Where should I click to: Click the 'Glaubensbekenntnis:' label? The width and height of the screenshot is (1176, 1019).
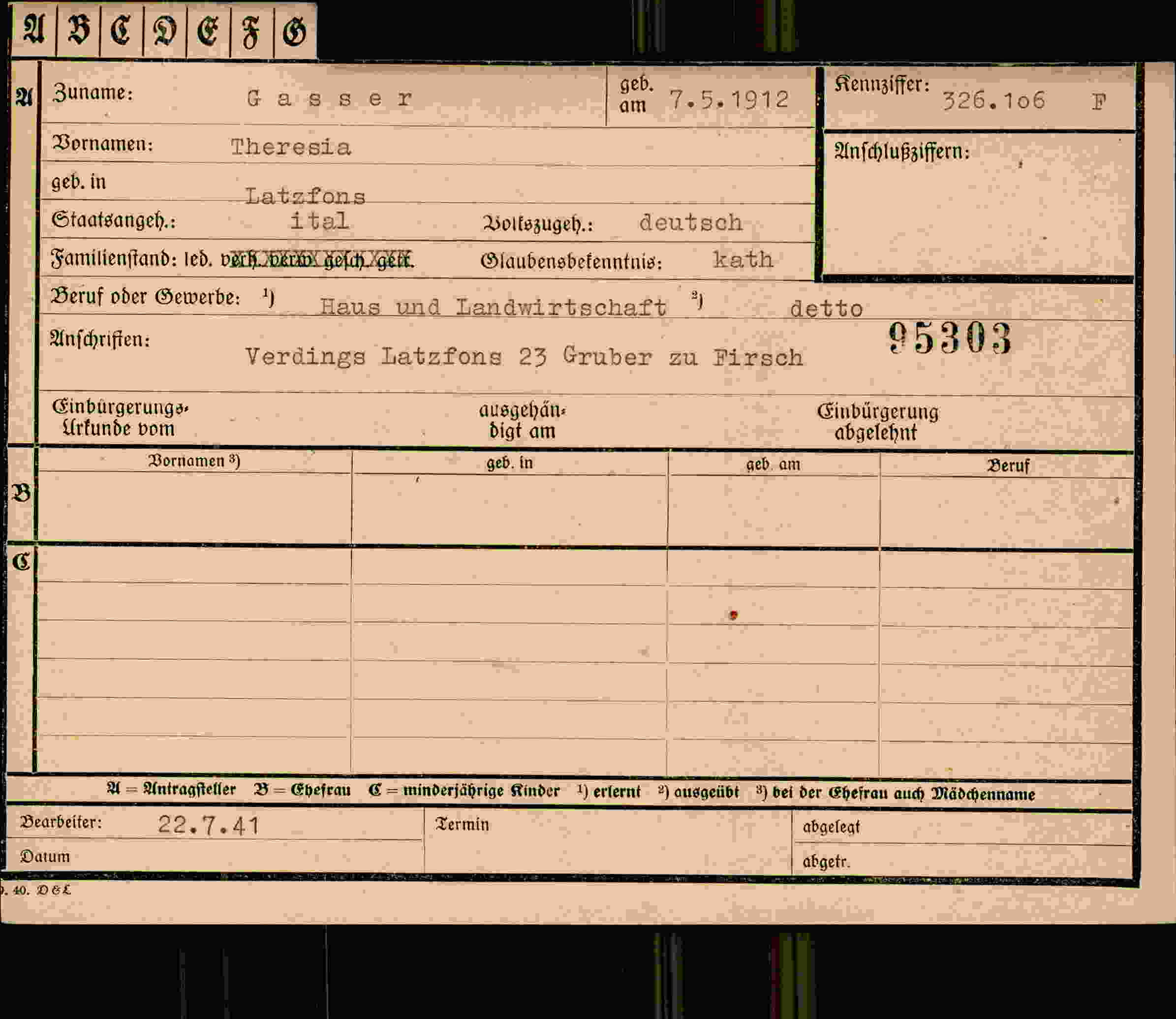coord(571,261)
